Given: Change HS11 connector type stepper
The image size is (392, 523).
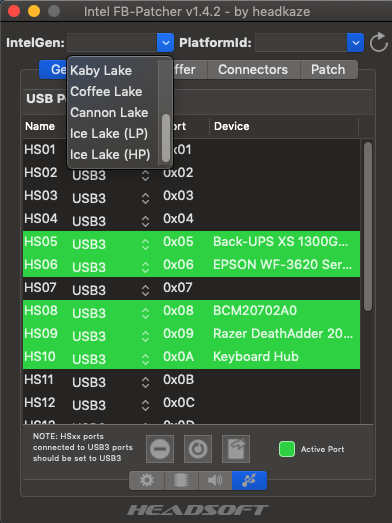Looking at the screenshot, I should tap(145, 382).
